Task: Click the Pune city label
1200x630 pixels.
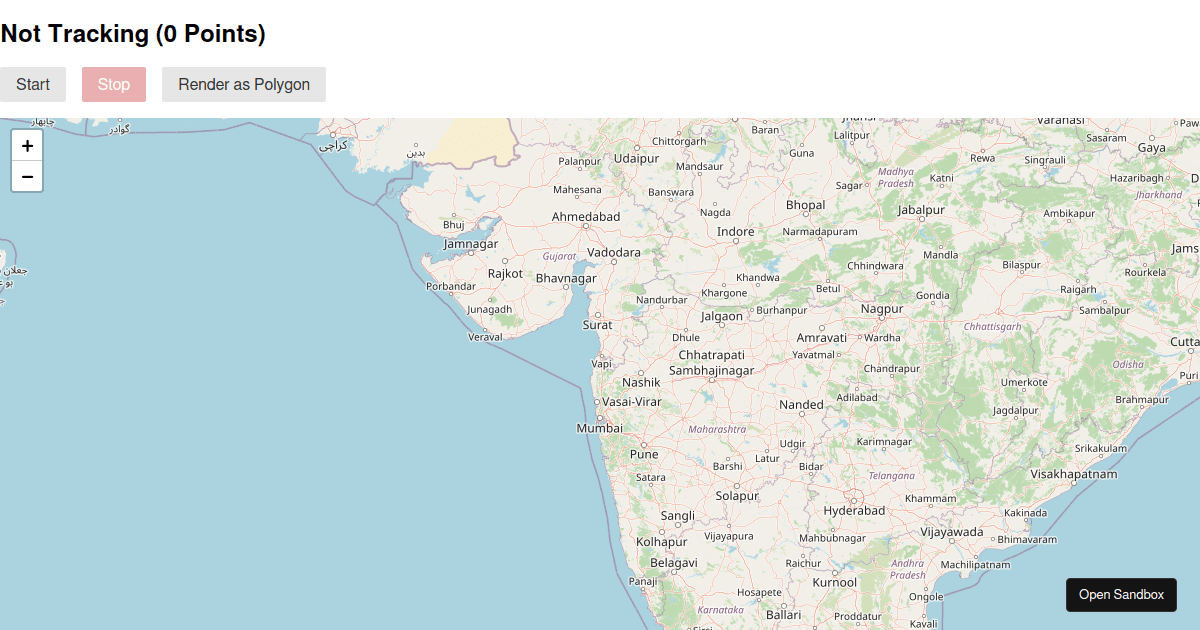Action: (644, 454)
